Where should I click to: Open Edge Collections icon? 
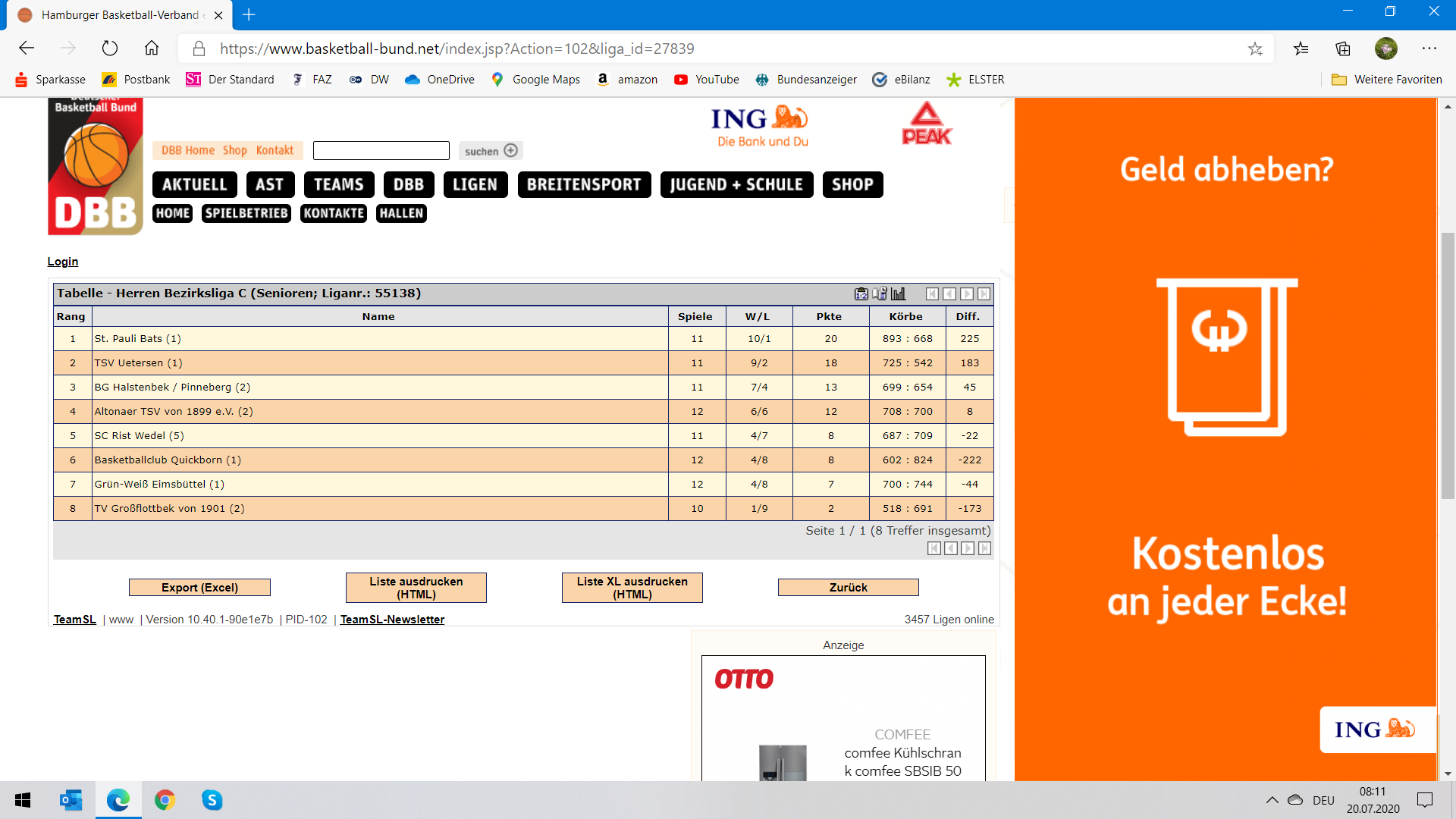tap(1343, 49)
